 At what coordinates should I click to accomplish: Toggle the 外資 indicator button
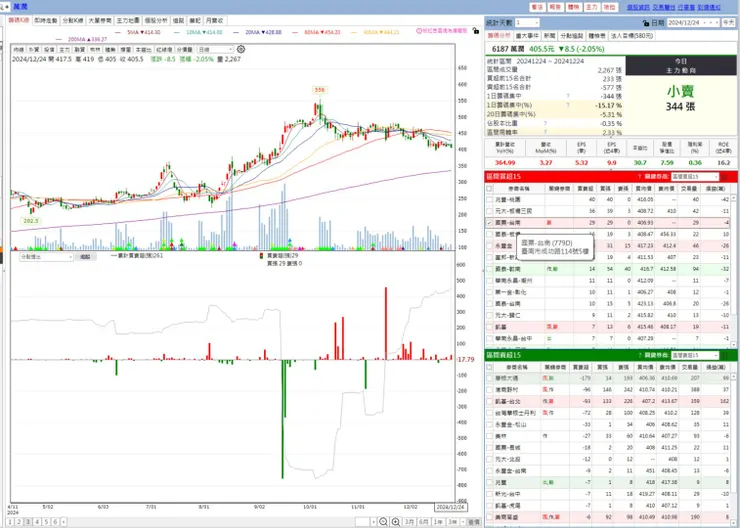(x=34, y=49)
